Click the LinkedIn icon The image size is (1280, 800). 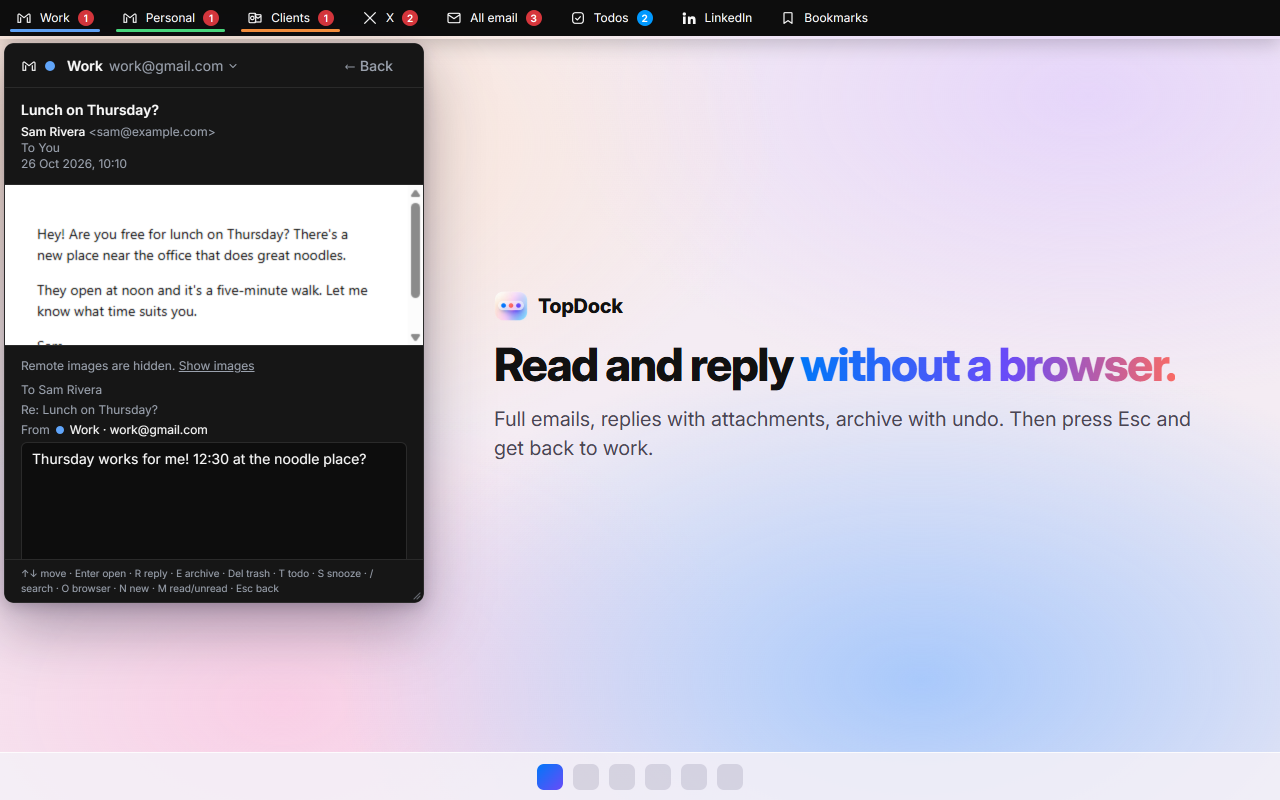click(689, 18)
